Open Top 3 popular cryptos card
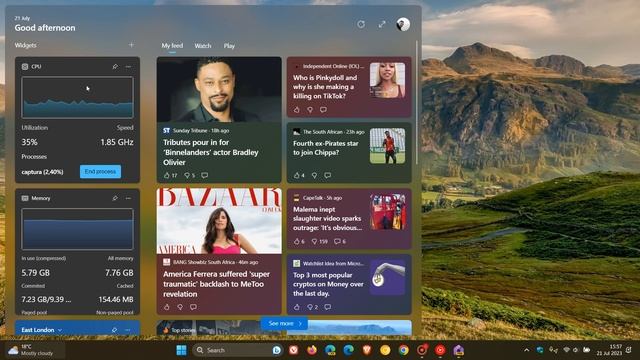The image size is (640, 360). [x=328, y=284]
